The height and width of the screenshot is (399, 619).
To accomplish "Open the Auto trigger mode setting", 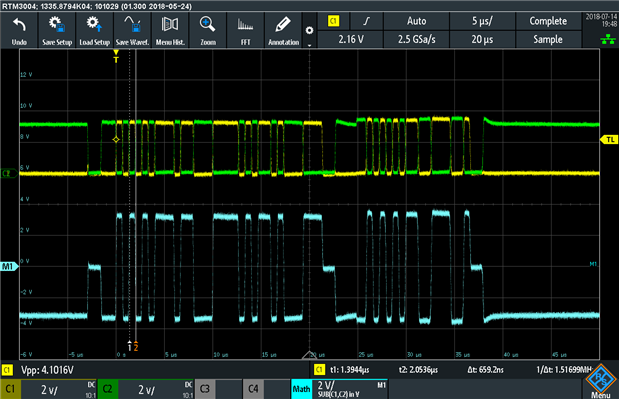I will (x=416, y=21).
